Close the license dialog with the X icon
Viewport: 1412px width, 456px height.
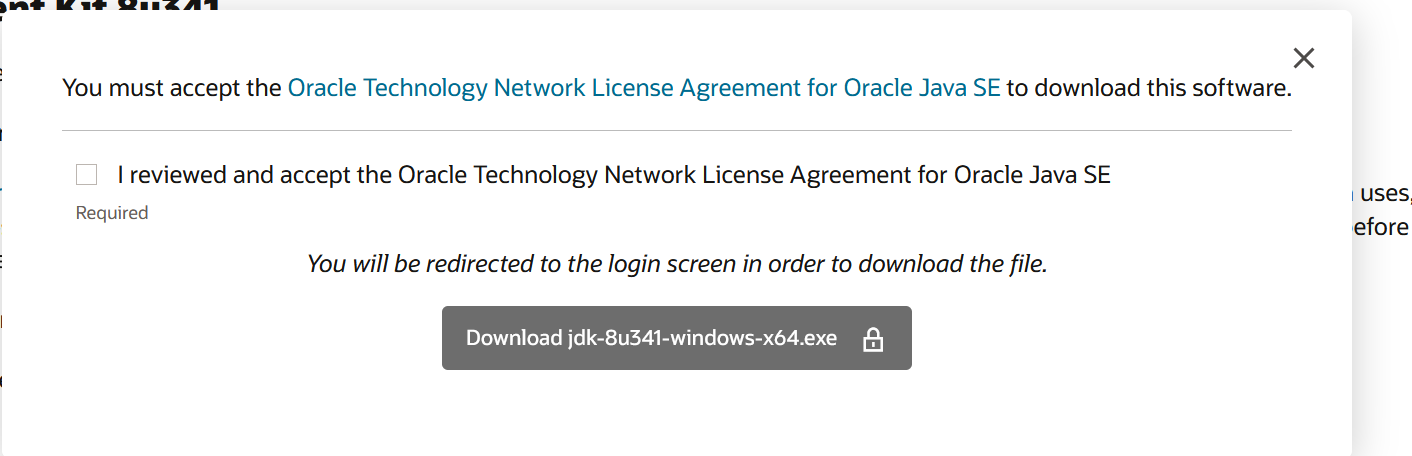pyautogui.click(x=1303, y=58)
